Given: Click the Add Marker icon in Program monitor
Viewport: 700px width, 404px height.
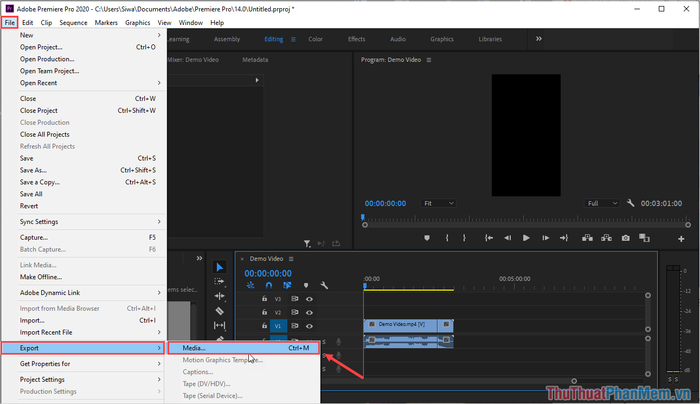Looking at the screenshot, I should (x=427, y=238).
